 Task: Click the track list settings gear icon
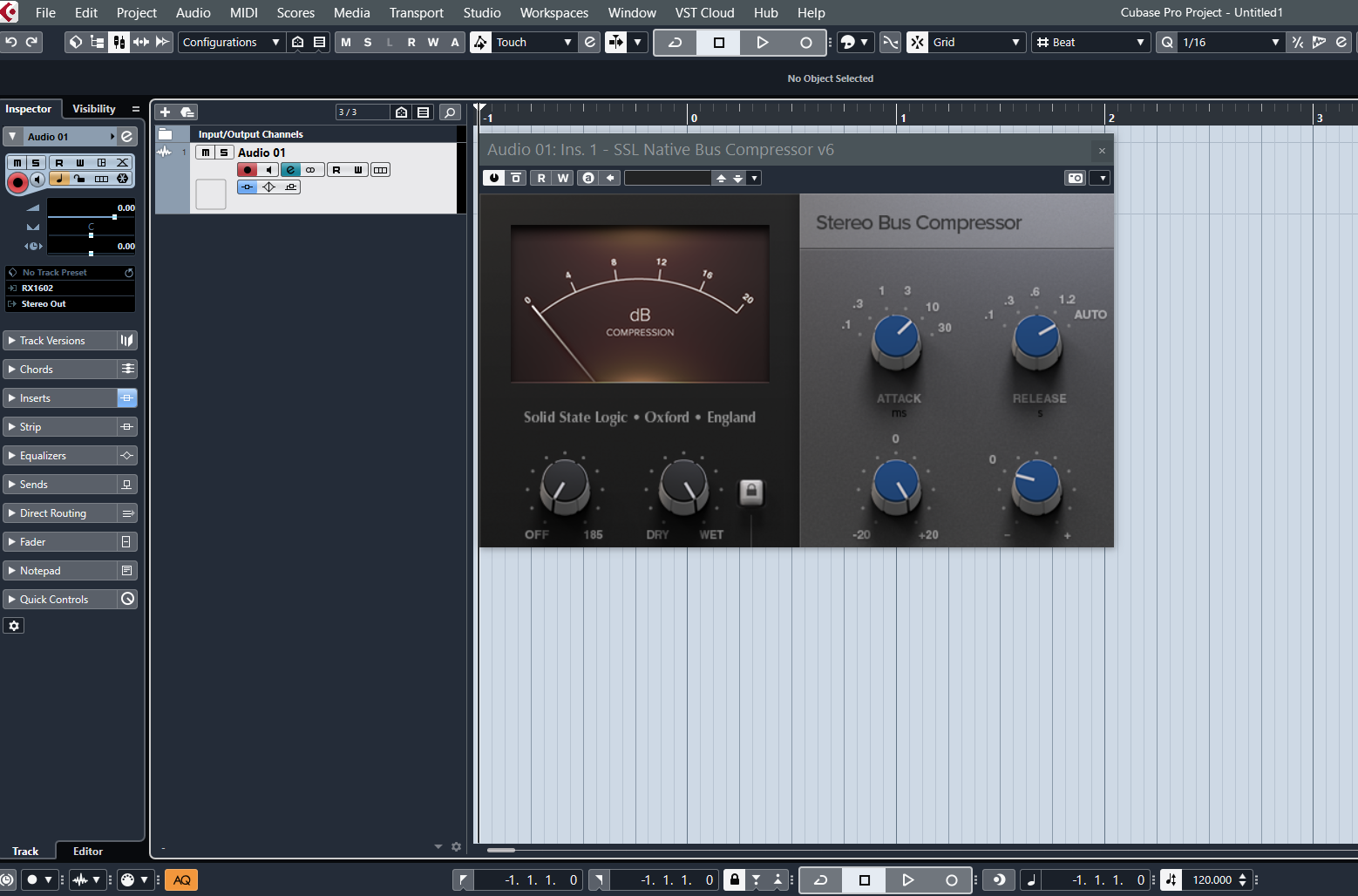click(456, 846)
